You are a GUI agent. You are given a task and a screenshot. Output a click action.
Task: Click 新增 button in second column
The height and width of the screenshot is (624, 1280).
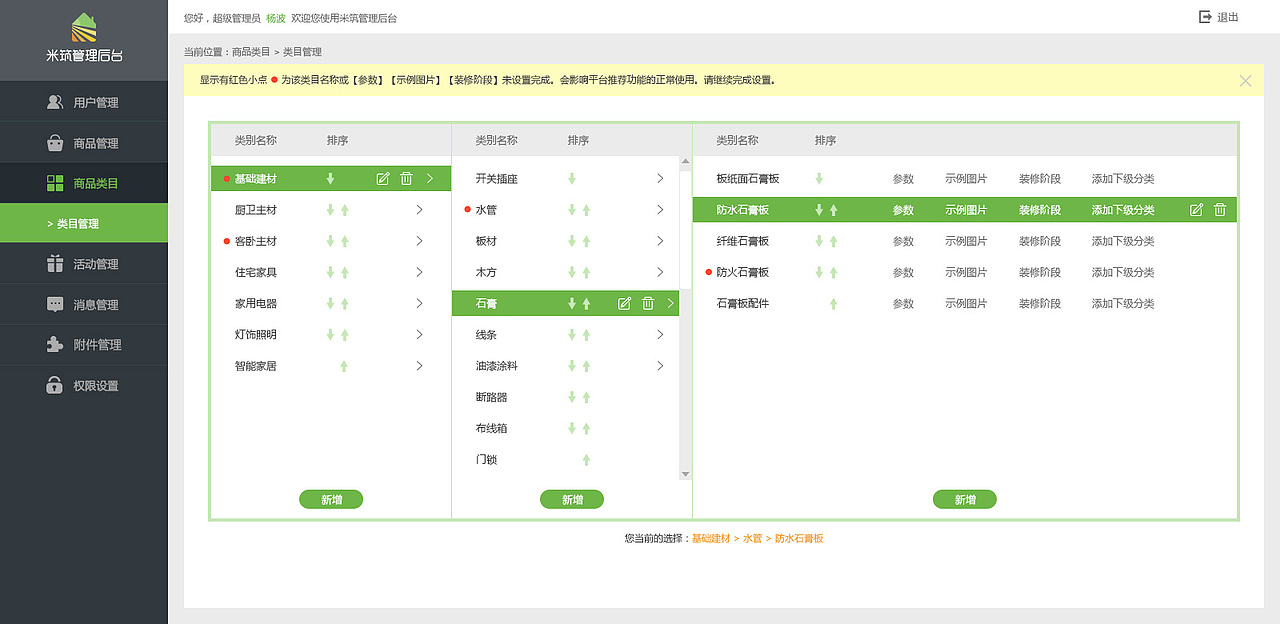point(572,500)
